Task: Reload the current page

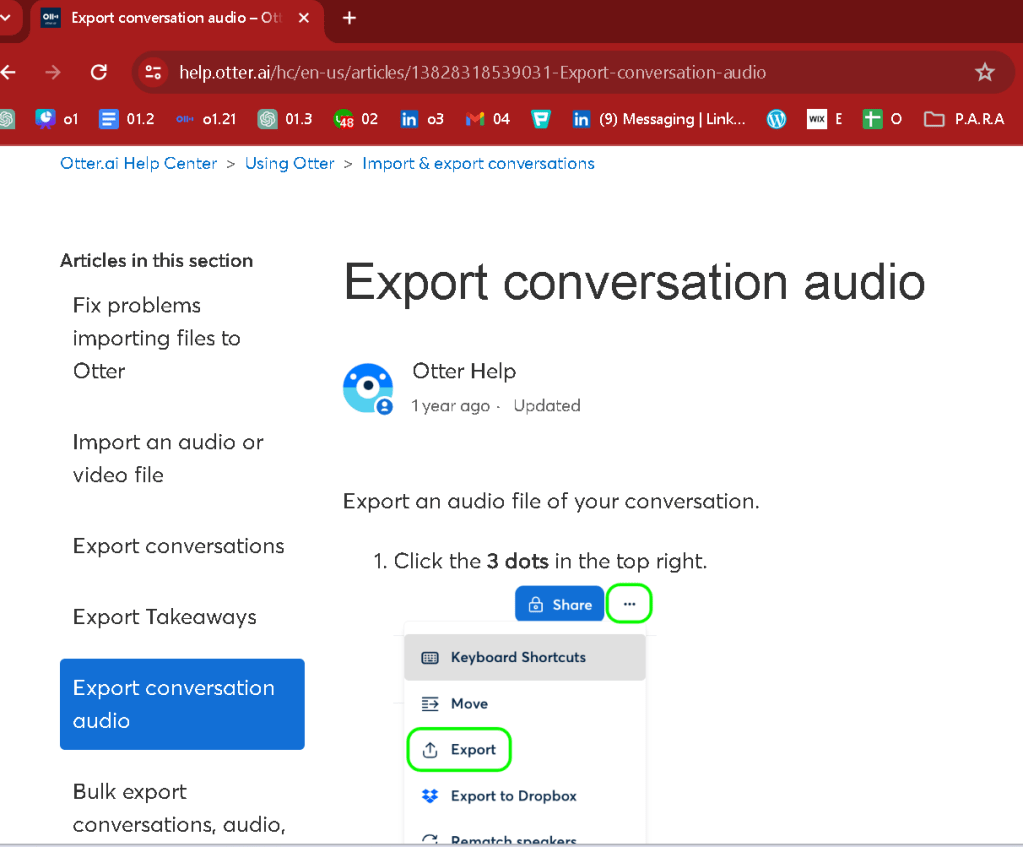Action: 99,72
